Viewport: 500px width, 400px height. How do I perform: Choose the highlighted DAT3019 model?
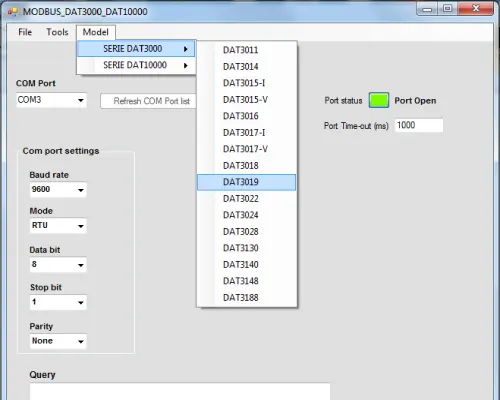246,182
